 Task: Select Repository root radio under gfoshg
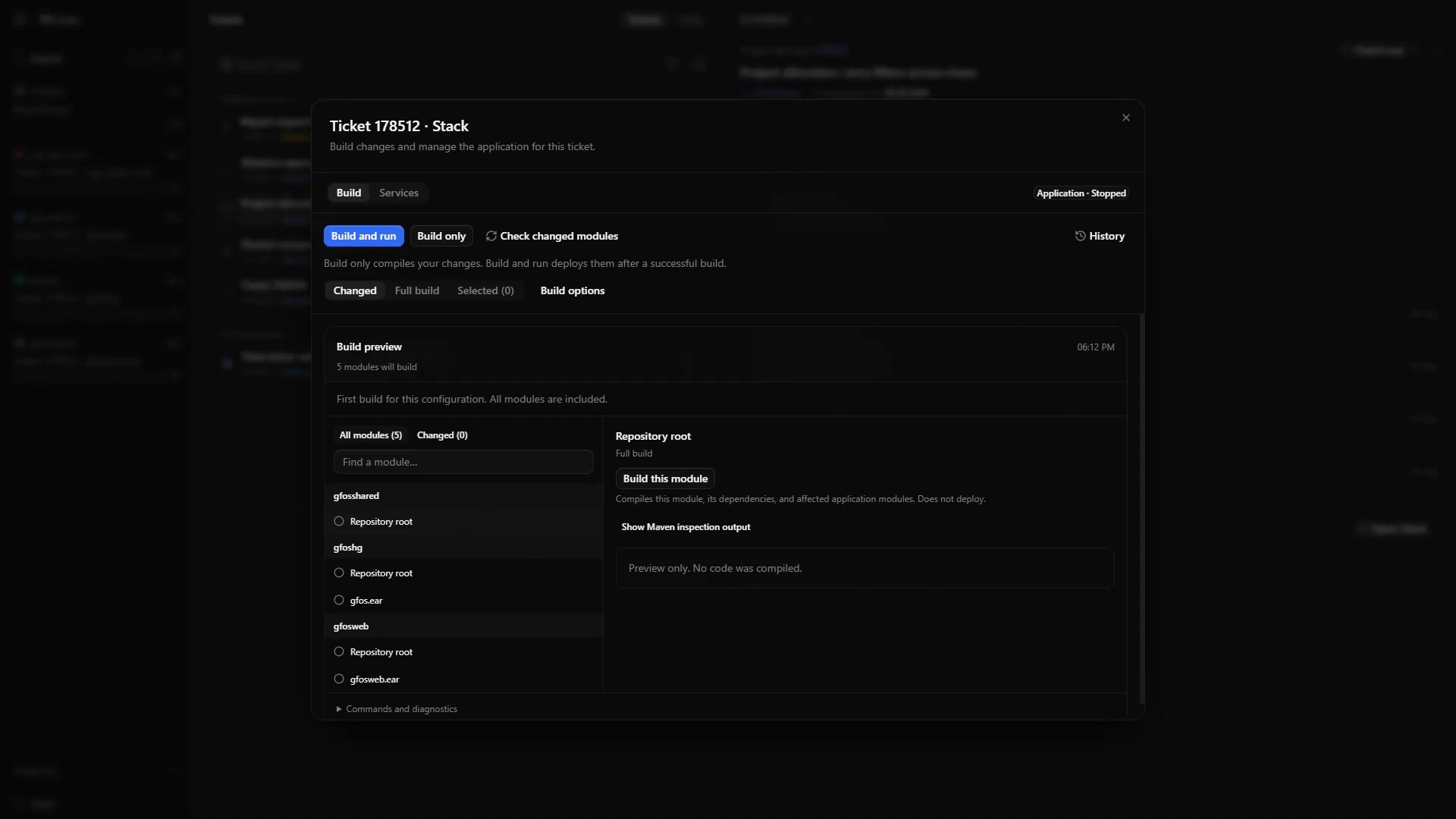click(339, 573)
